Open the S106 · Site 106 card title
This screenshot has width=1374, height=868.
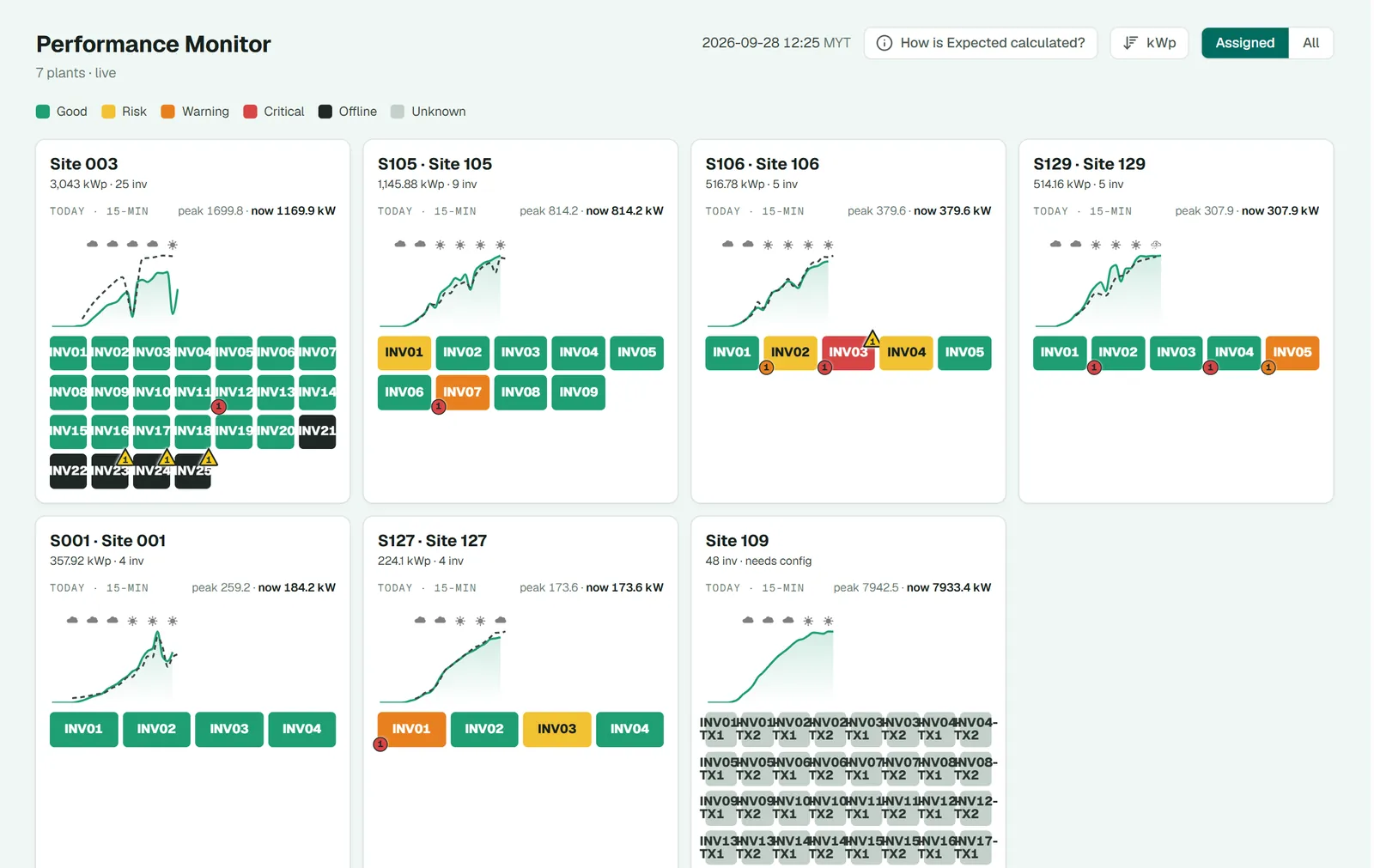point(763,164)
